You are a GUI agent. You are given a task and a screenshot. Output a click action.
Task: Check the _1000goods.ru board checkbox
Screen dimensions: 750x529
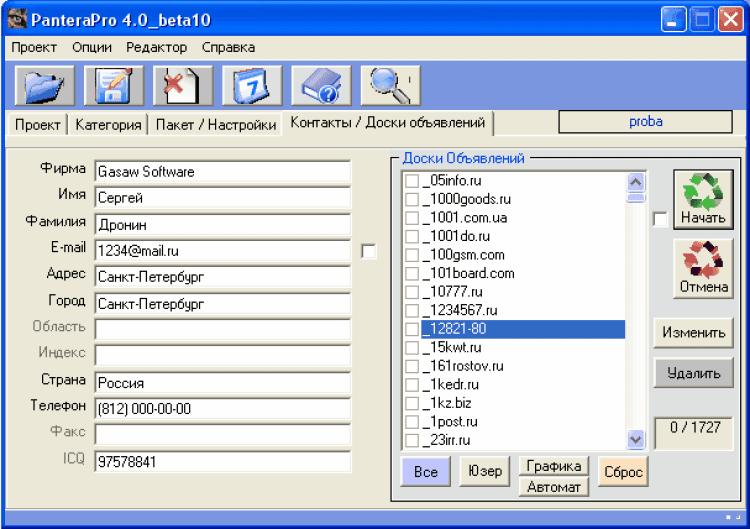412,199
